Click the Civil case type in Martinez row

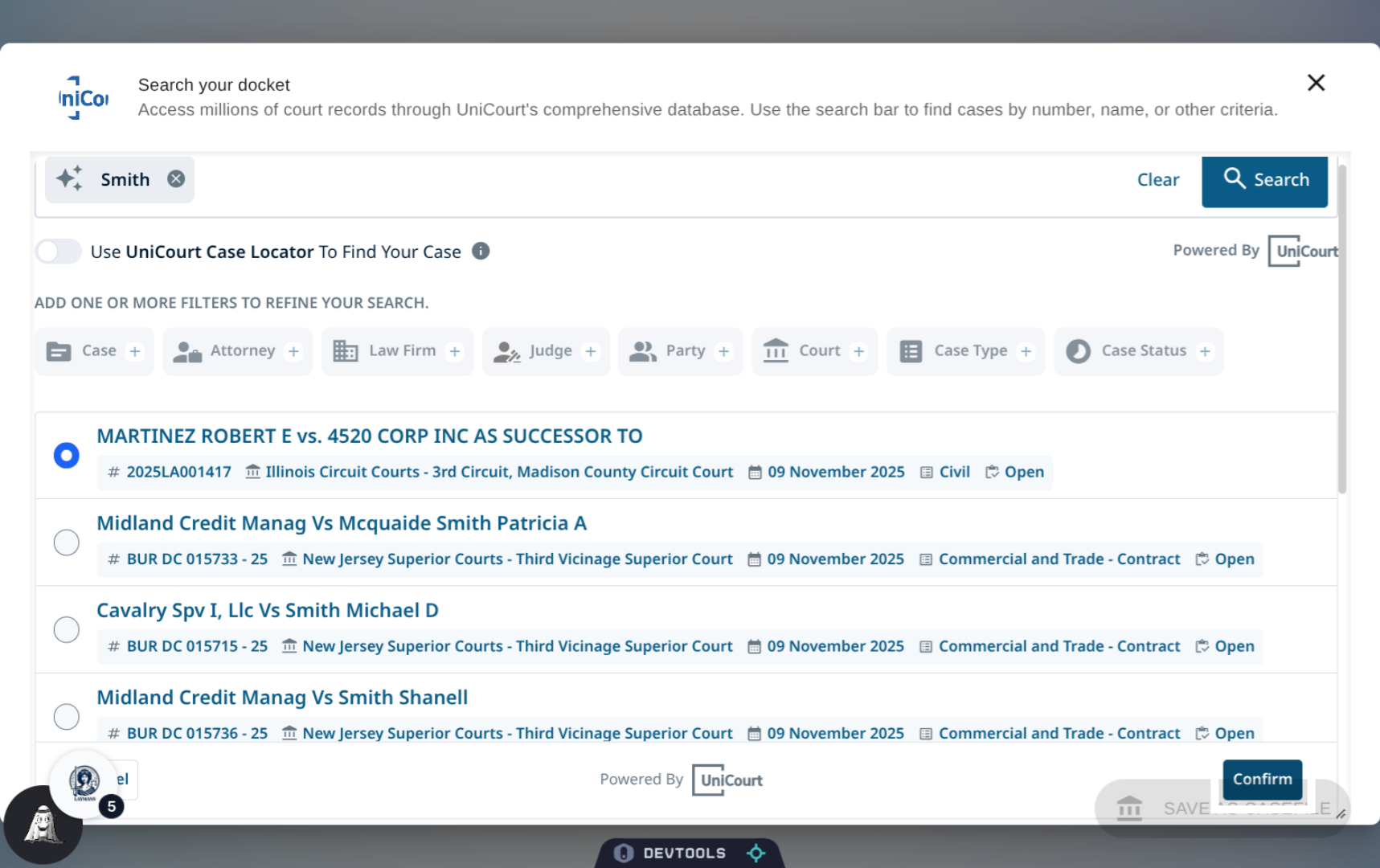click(x=955, y=473)
